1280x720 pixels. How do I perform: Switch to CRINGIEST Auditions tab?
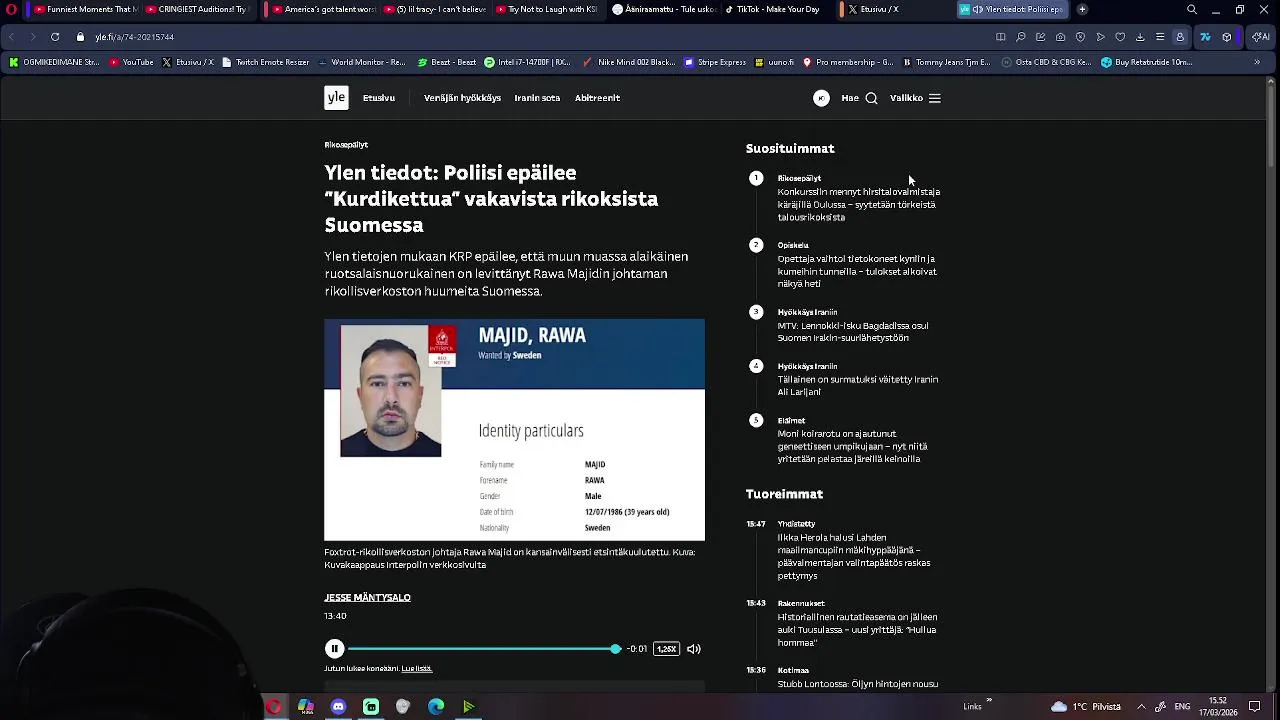click(198, 9)
